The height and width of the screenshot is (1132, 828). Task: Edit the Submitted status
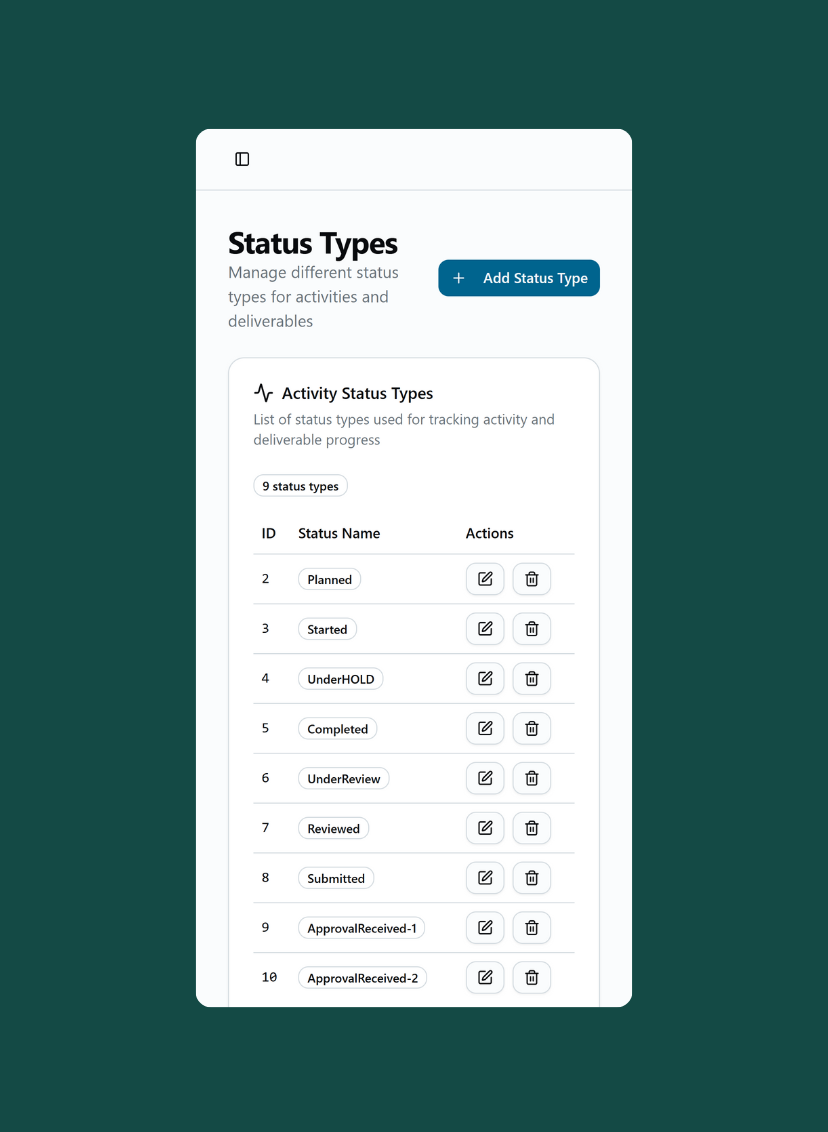[485, 878]
